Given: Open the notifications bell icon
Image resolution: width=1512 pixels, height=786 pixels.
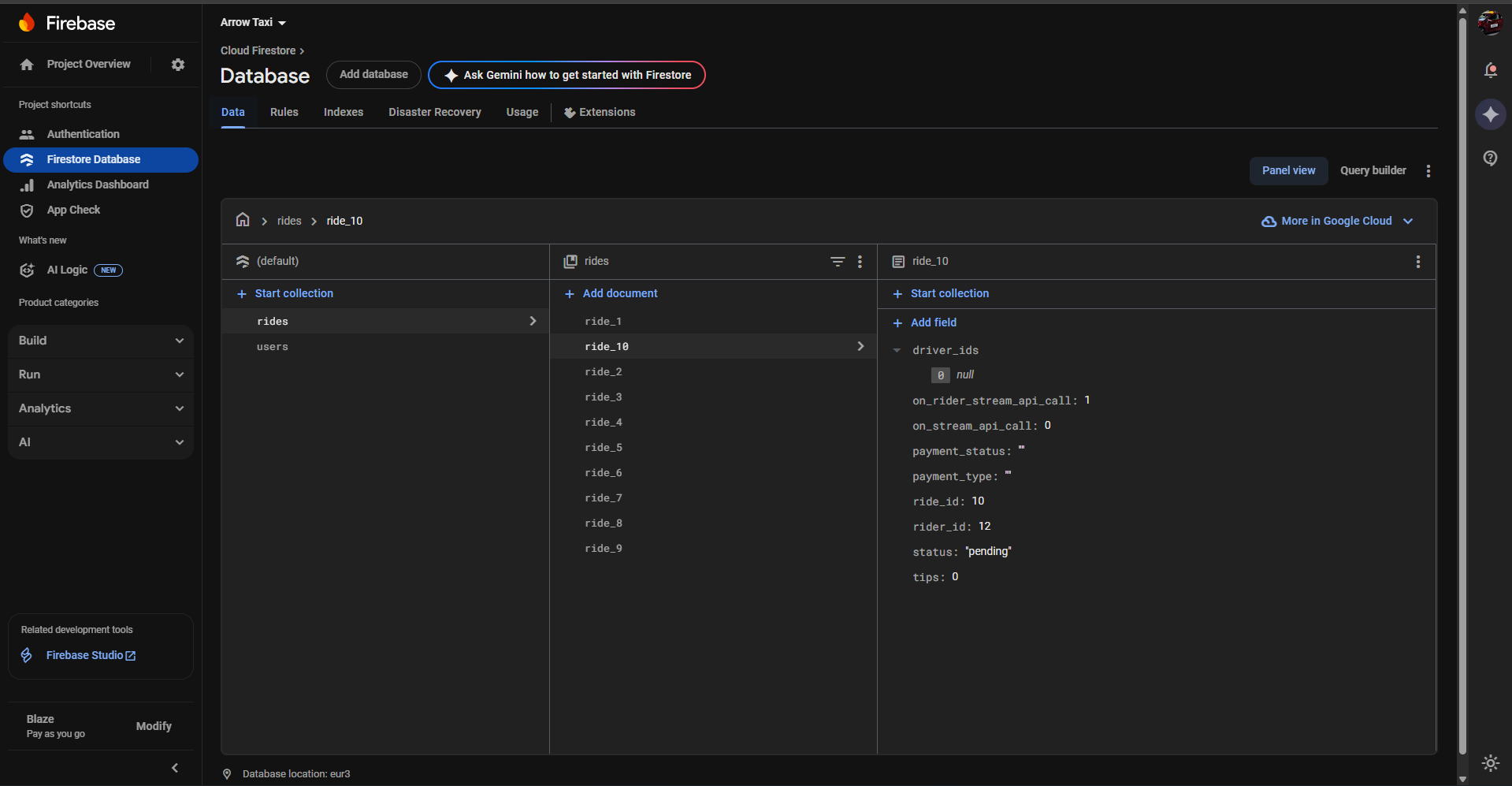Looking at the screenshot, I should pos(1490,70).
